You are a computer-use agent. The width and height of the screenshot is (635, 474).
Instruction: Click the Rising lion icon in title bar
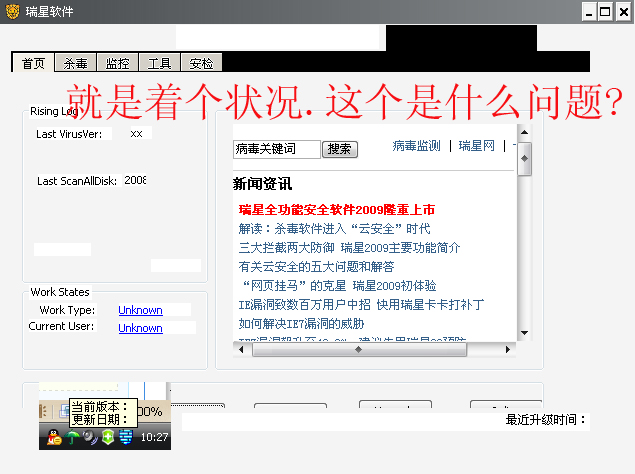point(12,11)
